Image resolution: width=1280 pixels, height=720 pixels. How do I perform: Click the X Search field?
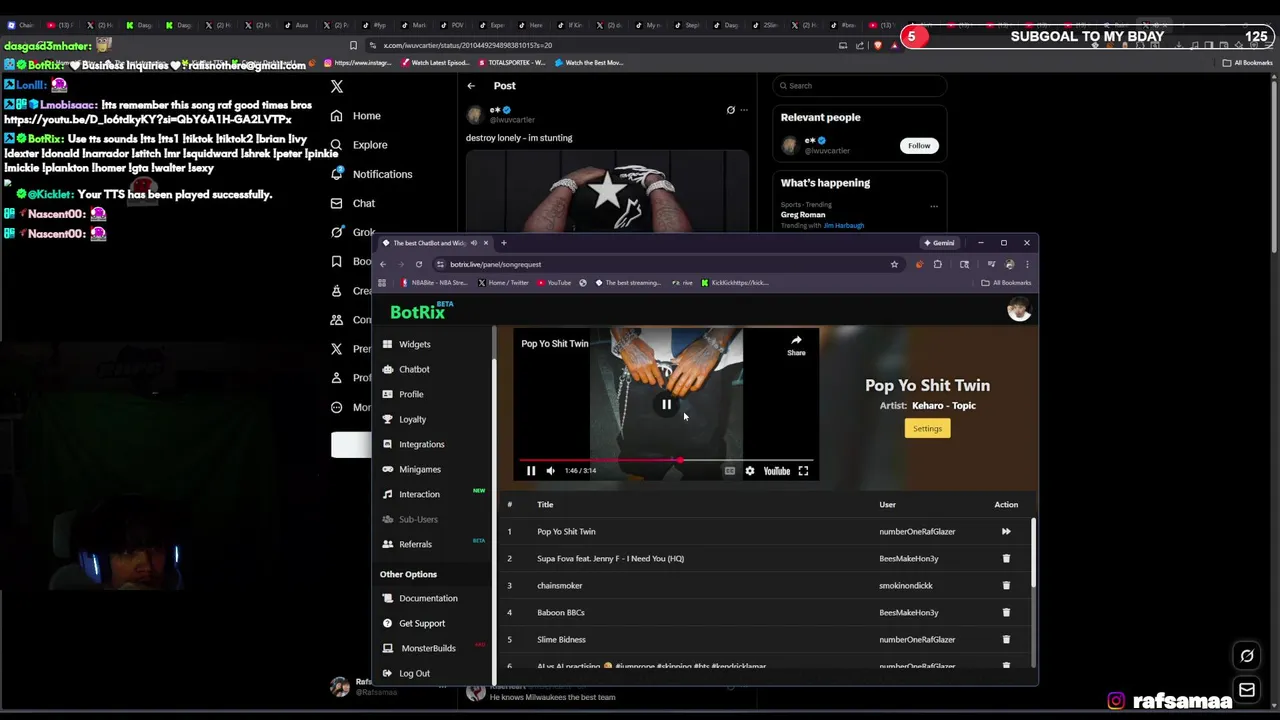click(x=859, y=86)
